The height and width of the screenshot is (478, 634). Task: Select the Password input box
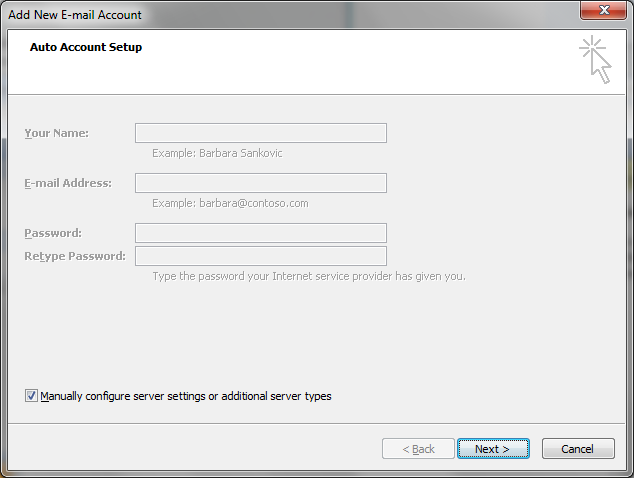260,233
